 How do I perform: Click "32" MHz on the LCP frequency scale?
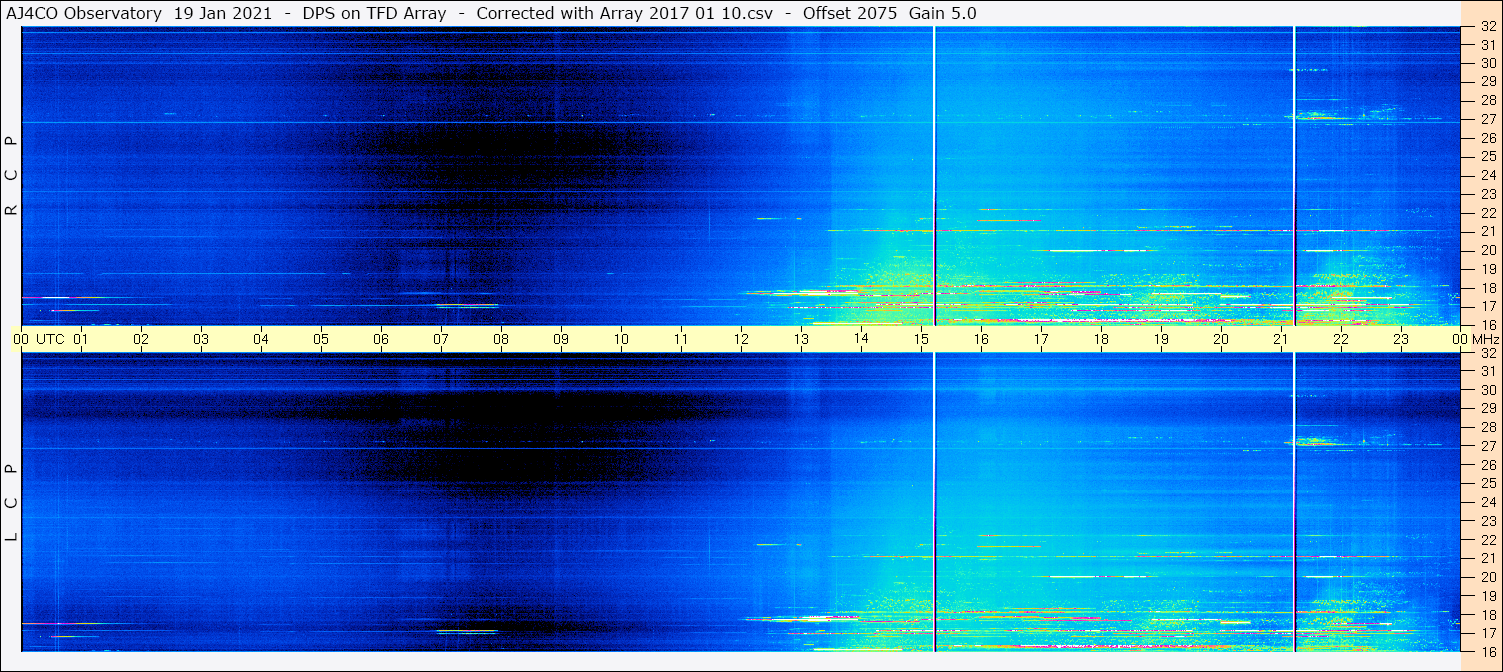(1488, 353)
